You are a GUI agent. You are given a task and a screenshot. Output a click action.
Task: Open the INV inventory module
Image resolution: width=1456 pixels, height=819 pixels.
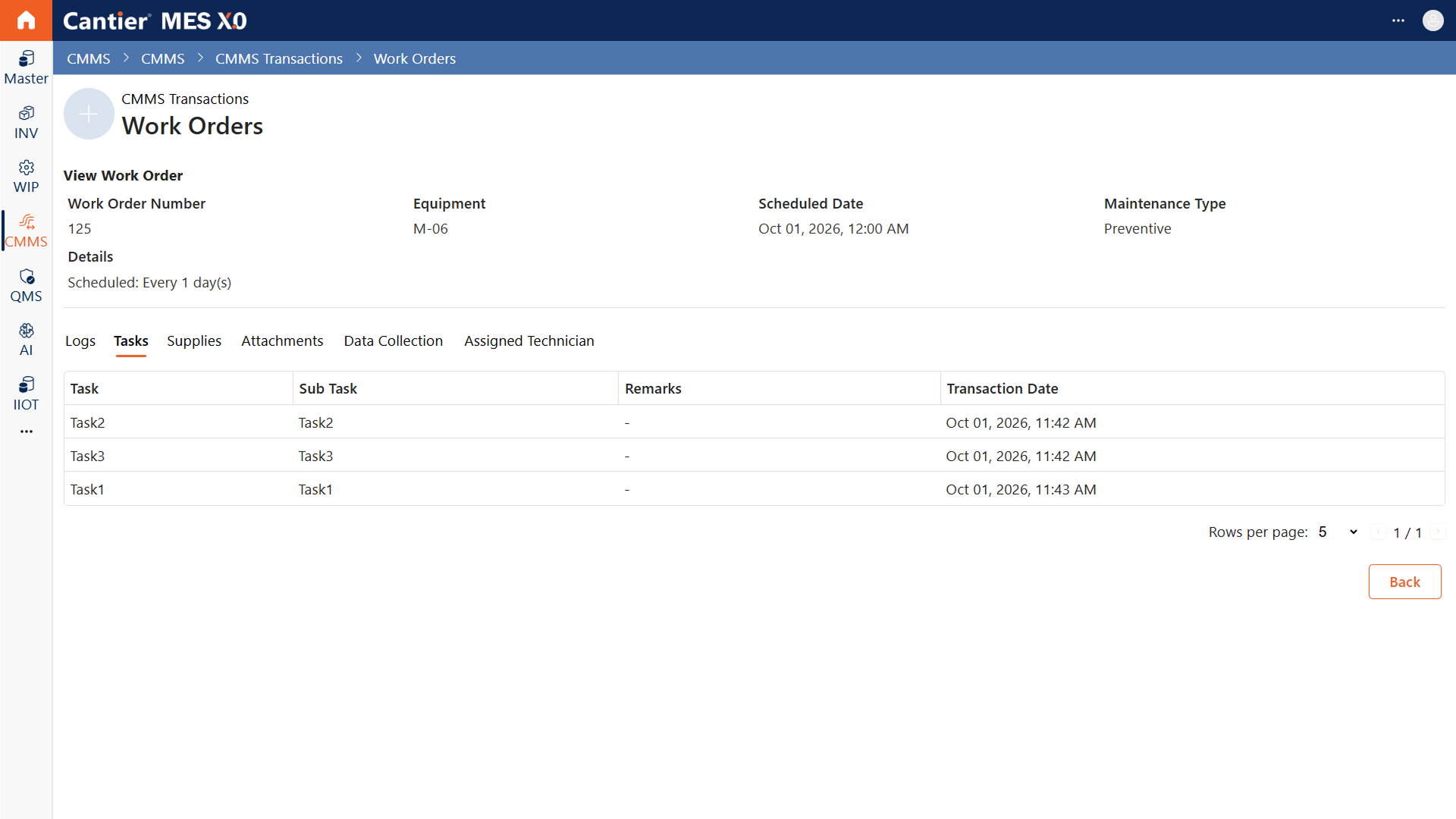(26, 123)
